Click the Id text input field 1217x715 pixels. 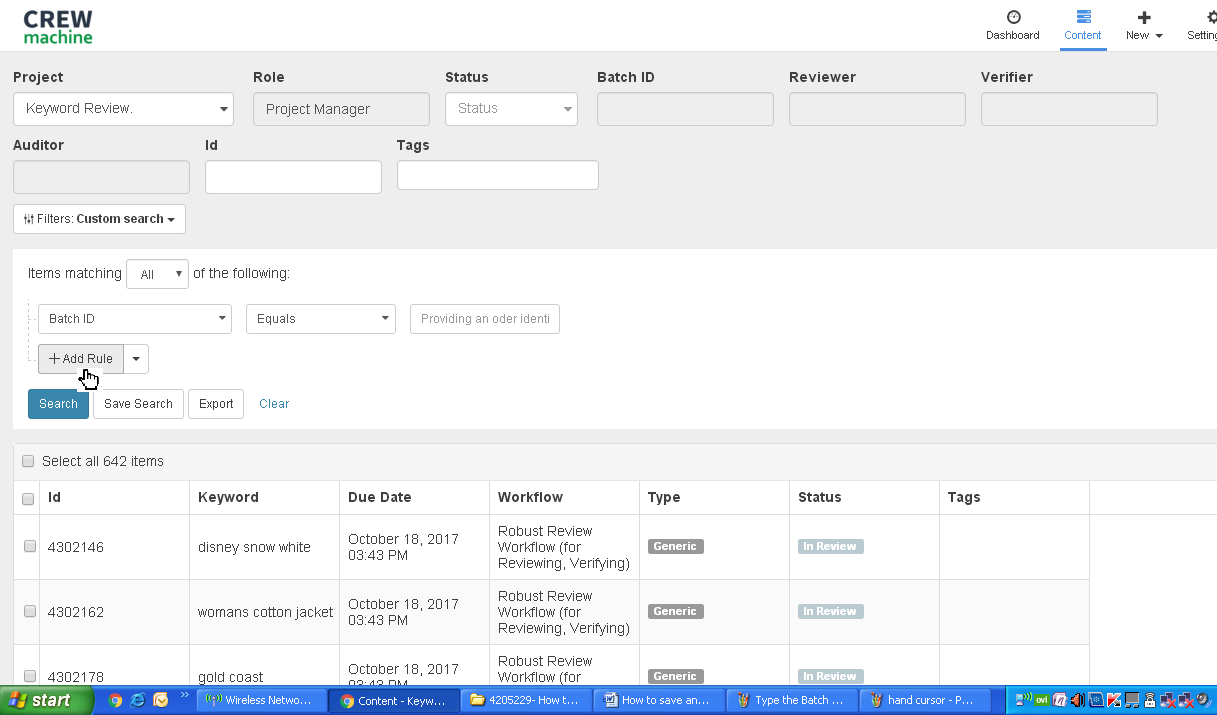coord(293,177)
